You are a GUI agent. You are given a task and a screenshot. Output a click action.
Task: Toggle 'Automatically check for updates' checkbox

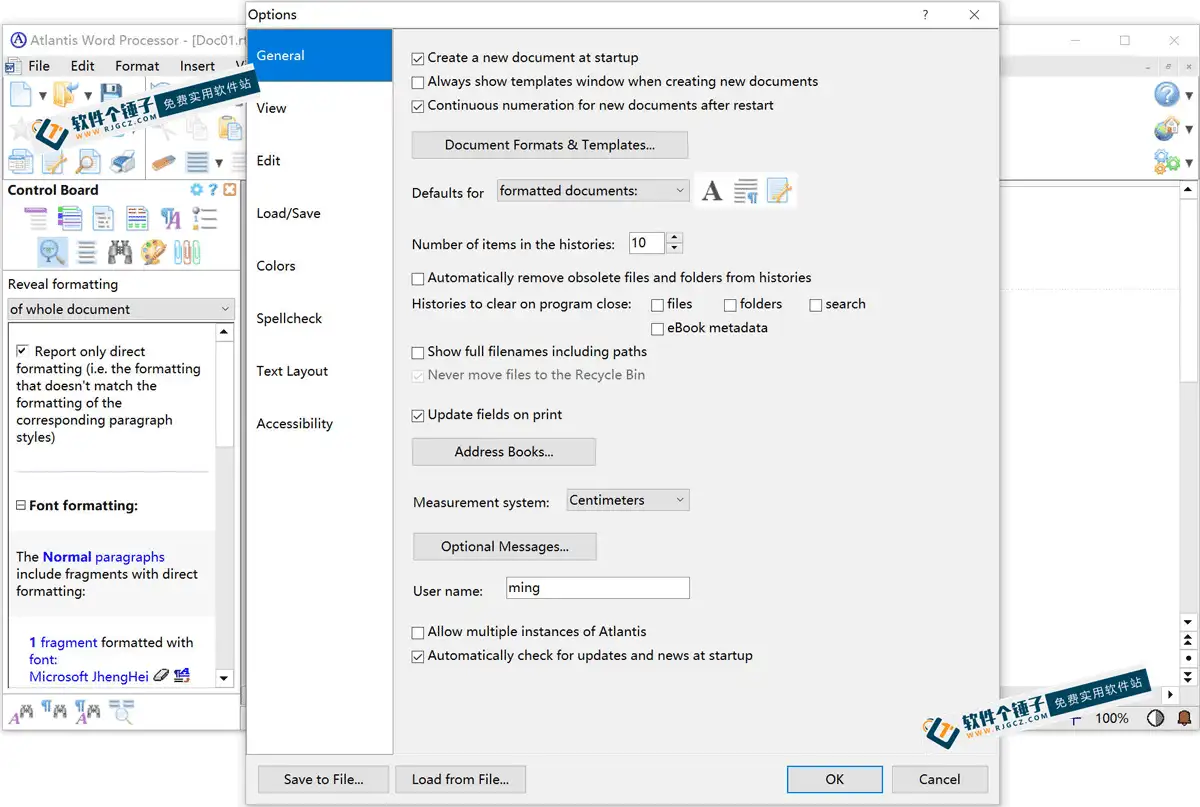418,656
